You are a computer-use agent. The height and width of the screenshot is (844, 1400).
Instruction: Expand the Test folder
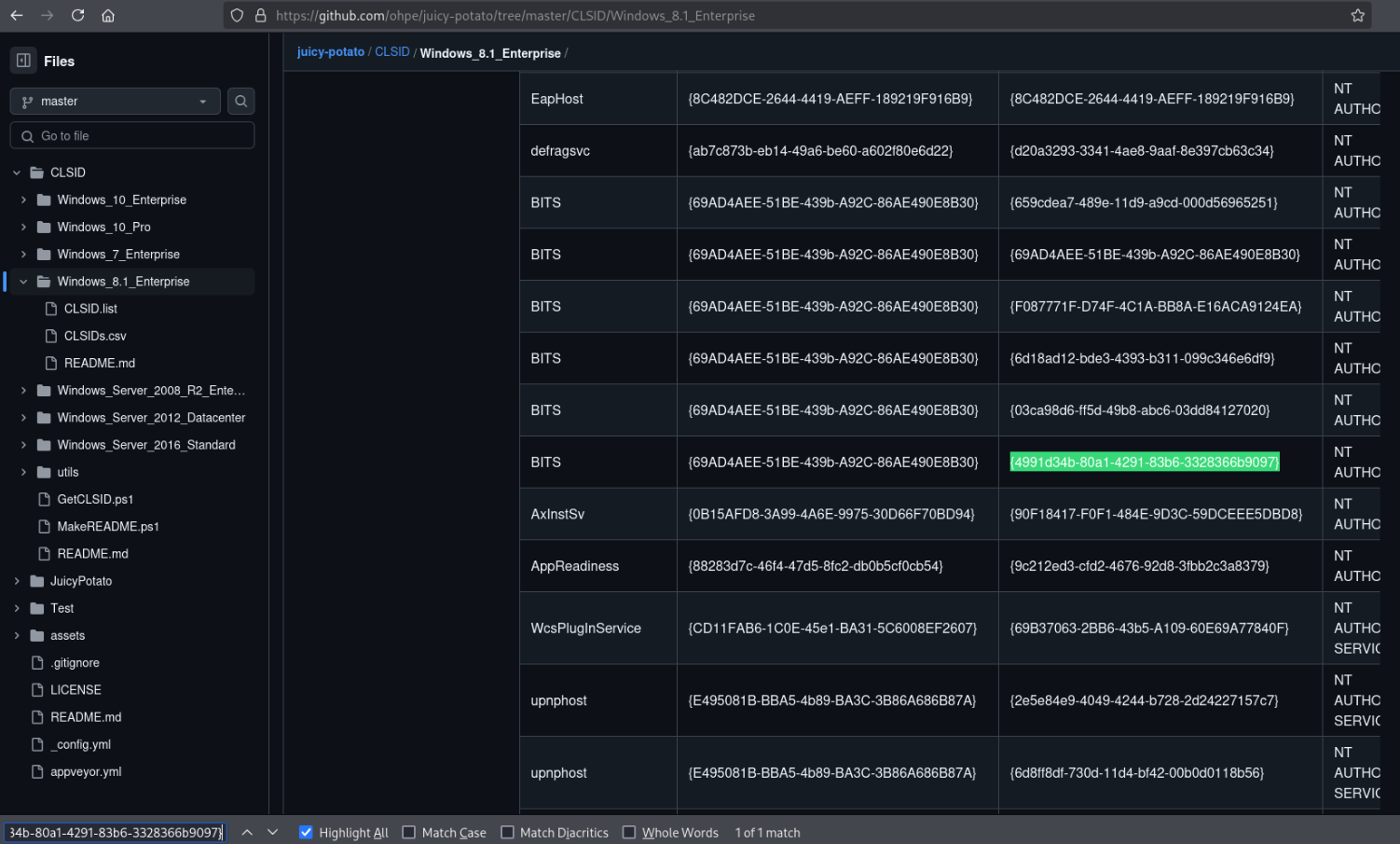(17, 608)
